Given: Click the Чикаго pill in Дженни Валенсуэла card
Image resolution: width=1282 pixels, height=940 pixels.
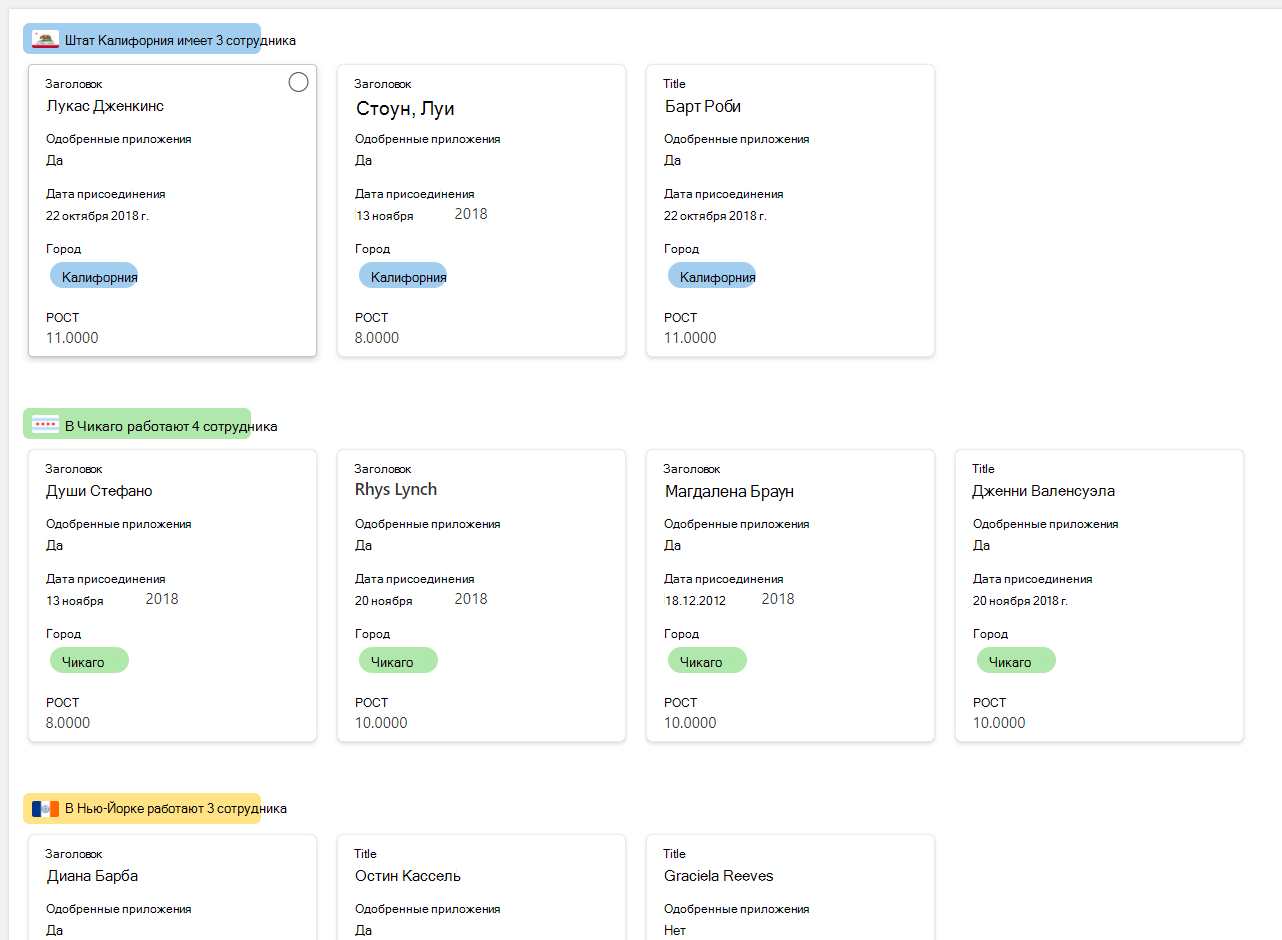Looking at the screenshot, I should (x=1016, y=660).
